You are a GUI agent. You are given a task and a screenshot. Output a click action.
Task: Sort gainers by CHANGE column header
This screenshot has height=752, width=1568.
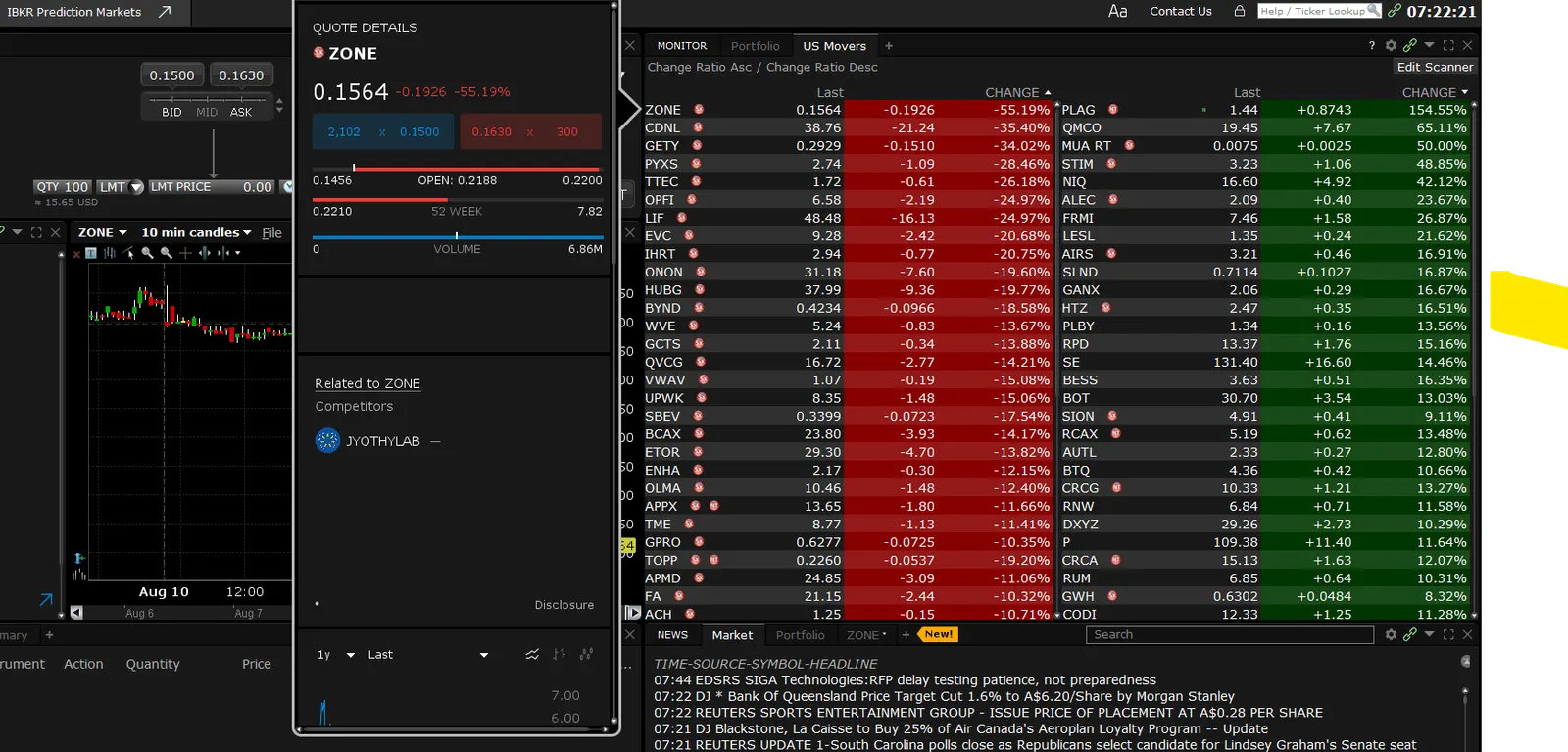point(1435,92)
